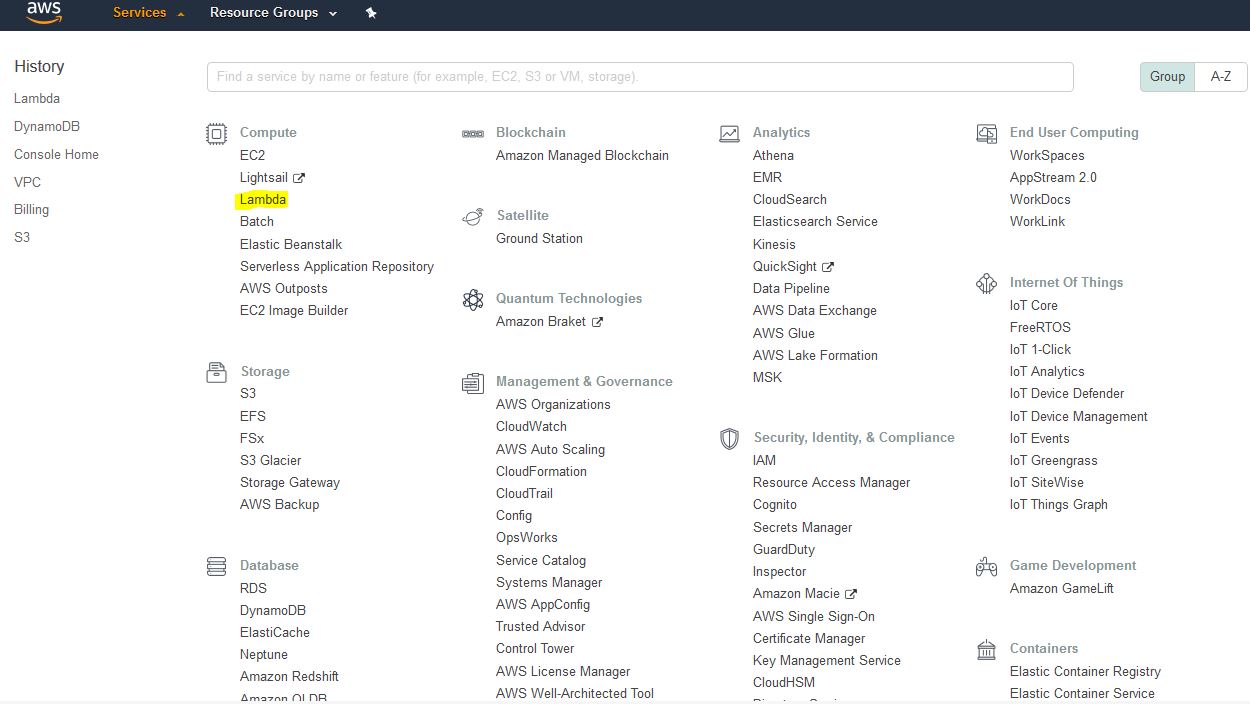Open Lambda from the History list
Viewport: 1250px width, 704px height.
(37, 99)
